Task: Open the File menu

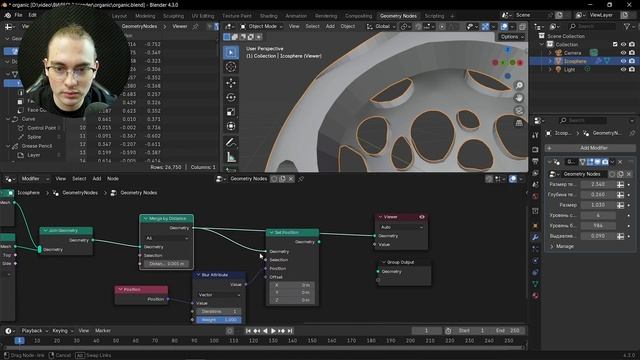Action: (18, 15)
